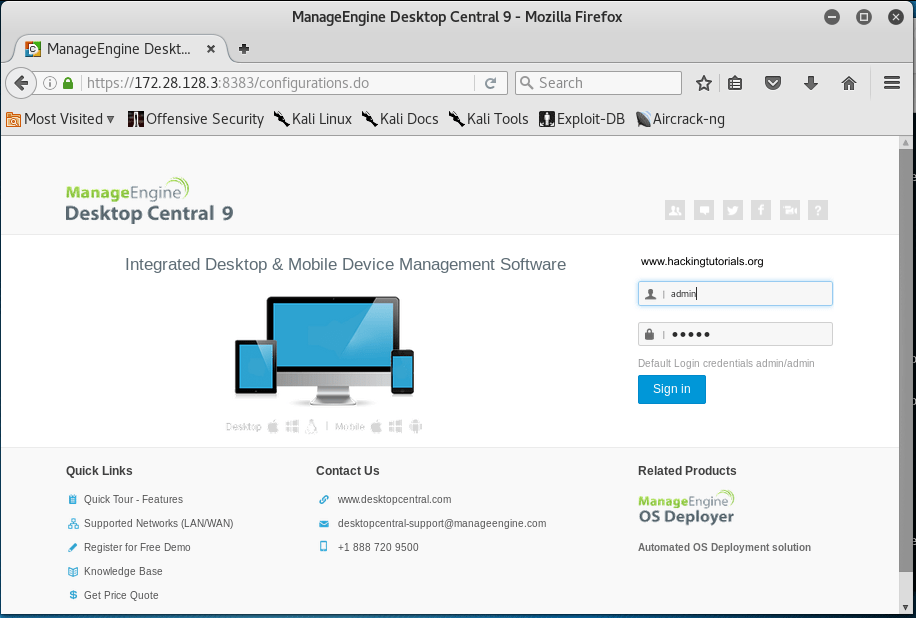The width and height of the screenshot is (916, 618).
Task: Open the Get Price Quote link
Action: pyautogui.click(x=121, y=595)
